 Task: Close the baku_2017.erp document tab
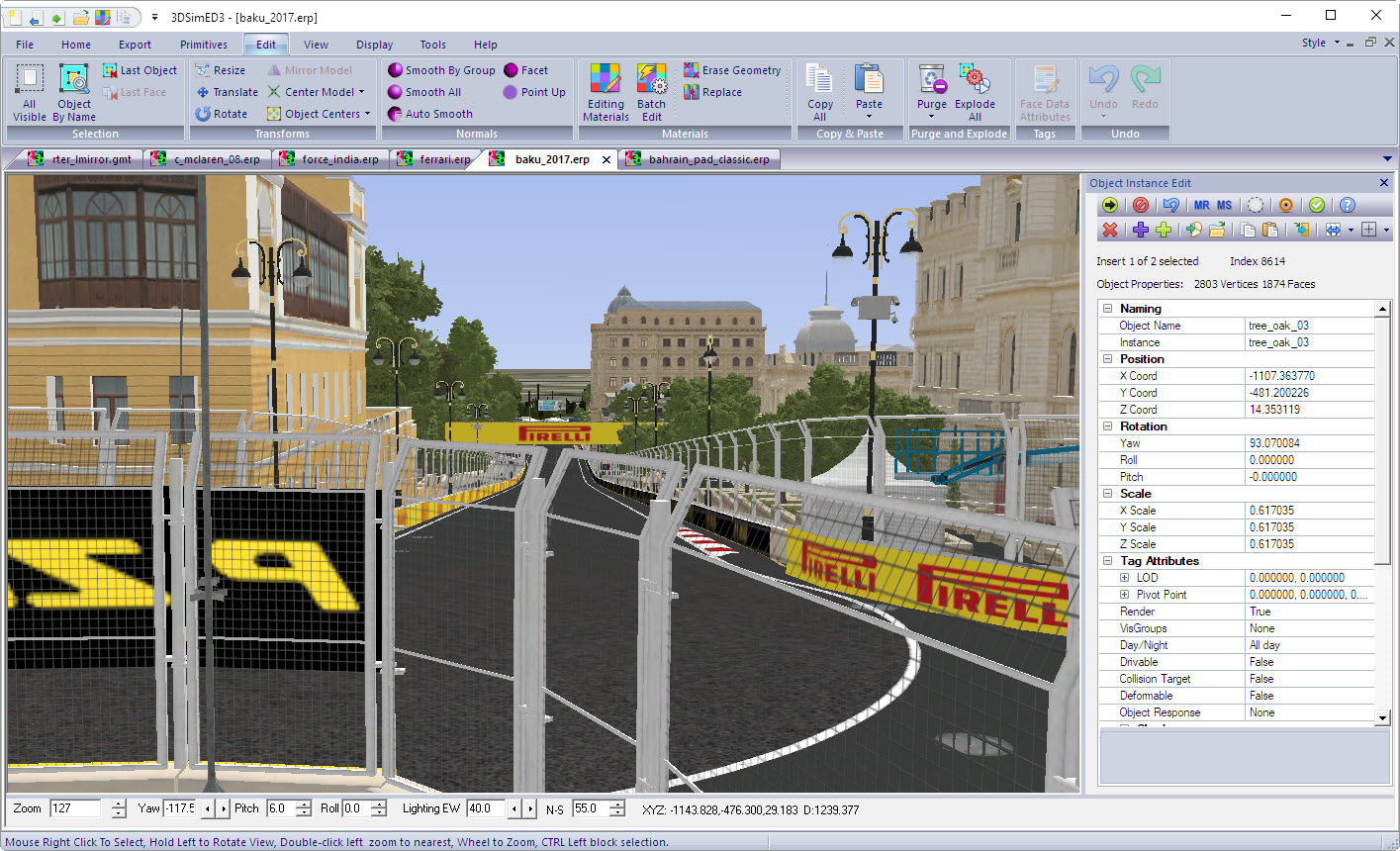coord(607,159)
